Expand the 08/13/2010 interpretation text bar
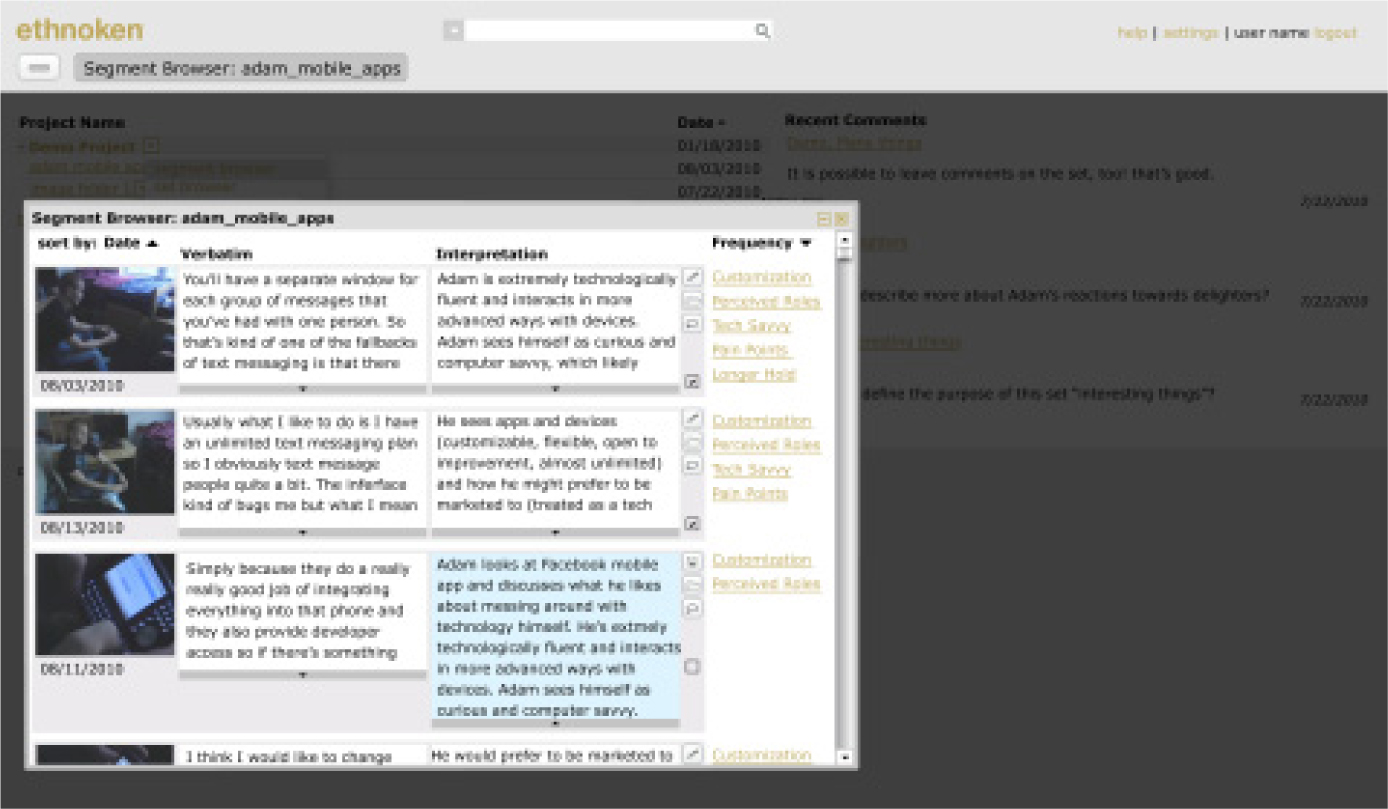This screenshot has height=809, width=1388. coord(555,532)
